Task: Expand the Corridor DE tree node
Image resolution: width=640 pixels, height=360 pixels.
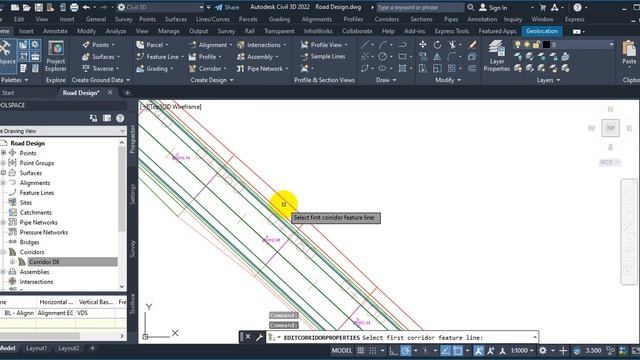Action: (12, 262)
